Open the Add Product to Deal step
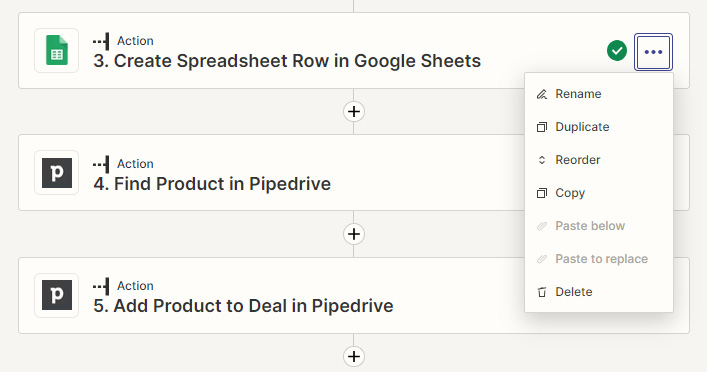Screen dimensions: 707x372 (243, 306)
